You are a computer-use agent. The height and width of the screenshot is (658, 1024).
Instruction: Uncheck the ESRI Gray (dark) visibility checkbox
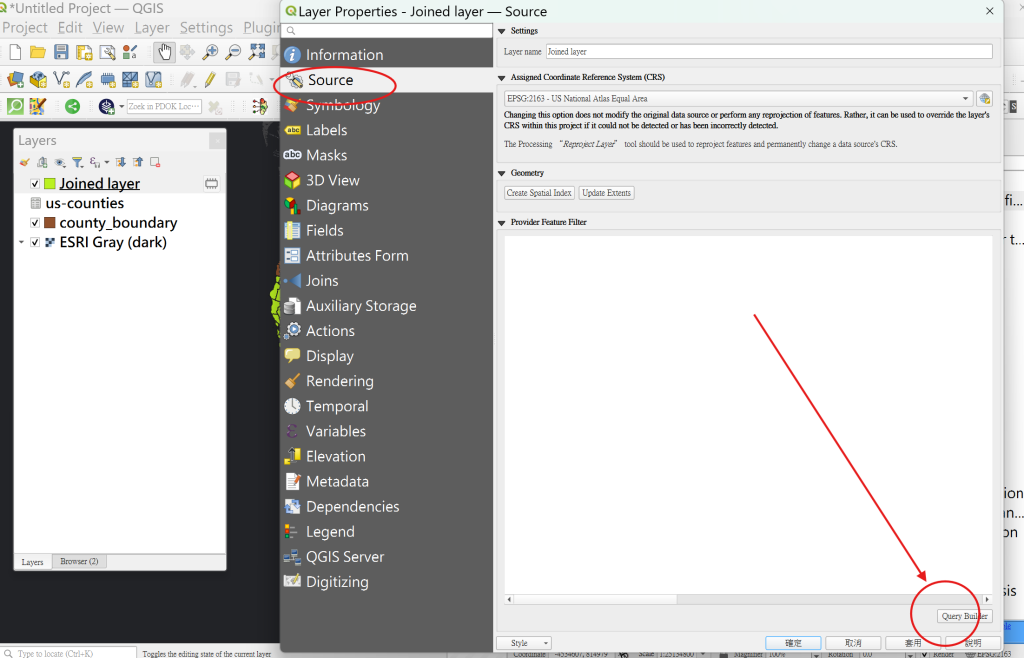[35, 242]
